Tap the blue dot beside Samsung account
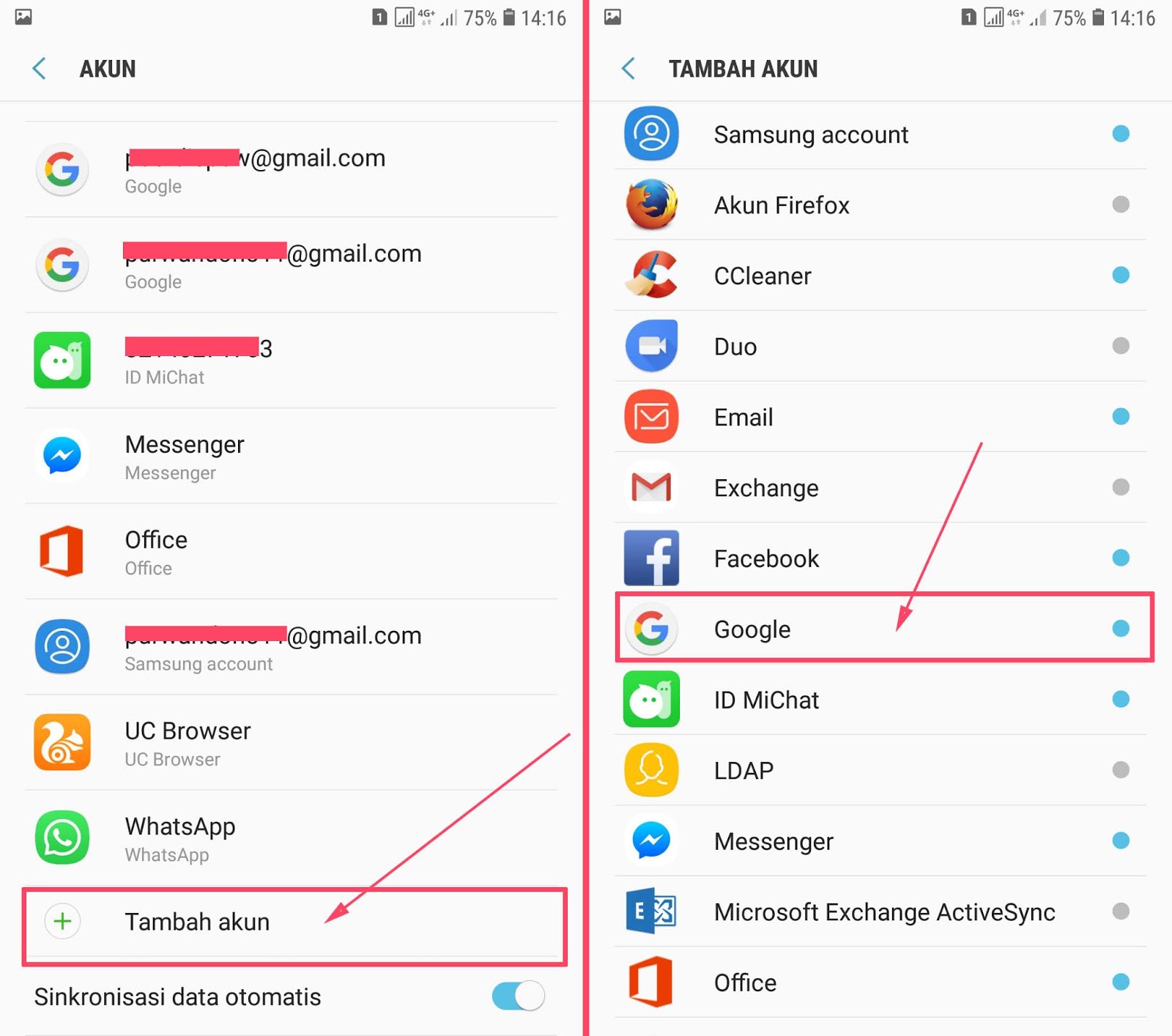The image size is (1172, 1036). point(1121,133)
